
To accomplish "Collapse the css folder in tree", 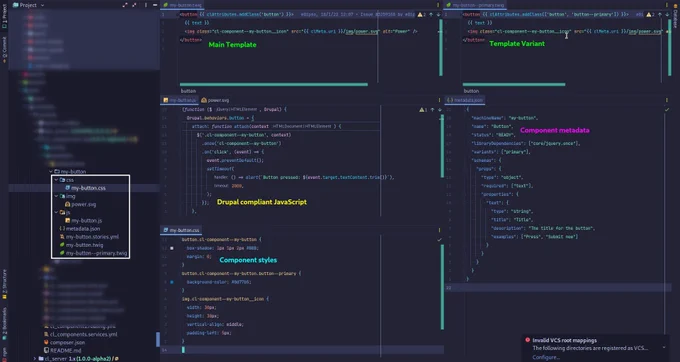I will [56, 180].
